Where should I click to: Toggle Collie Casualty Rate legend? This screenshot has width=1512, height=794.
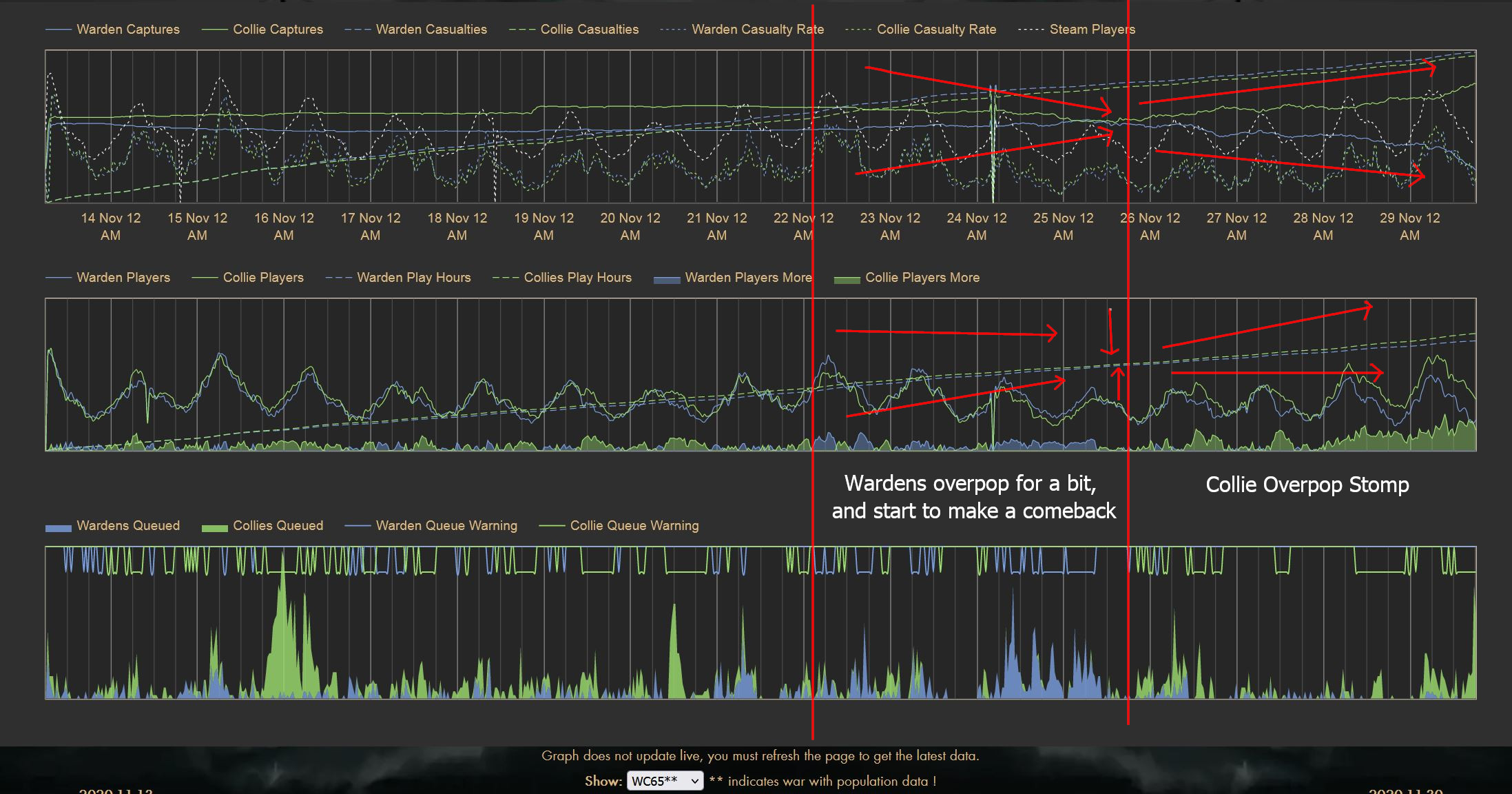pos(935,30)
